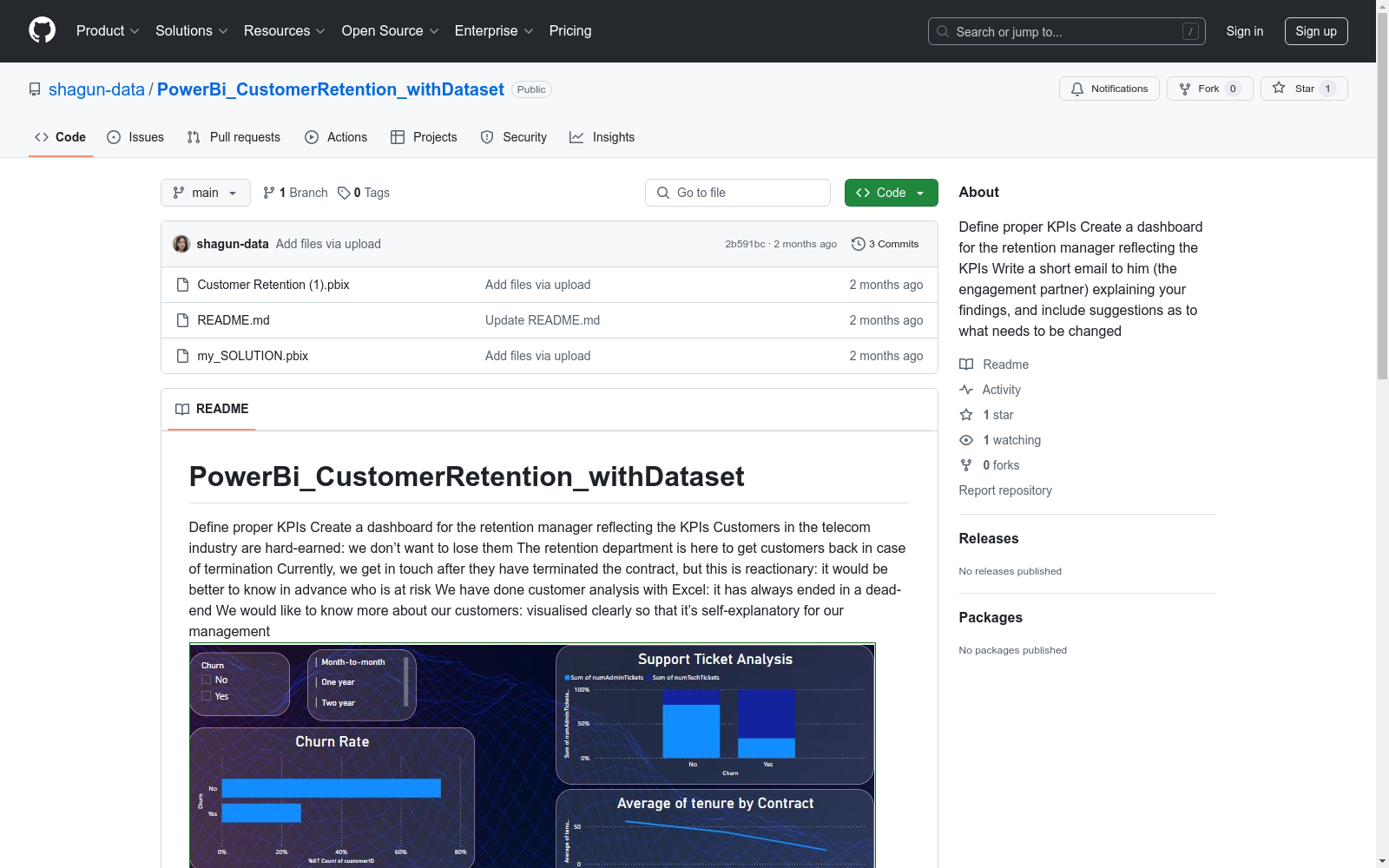The image size is (1389, 868).
Task: Expand the green Code dropdown
Action: pos(891,193)
